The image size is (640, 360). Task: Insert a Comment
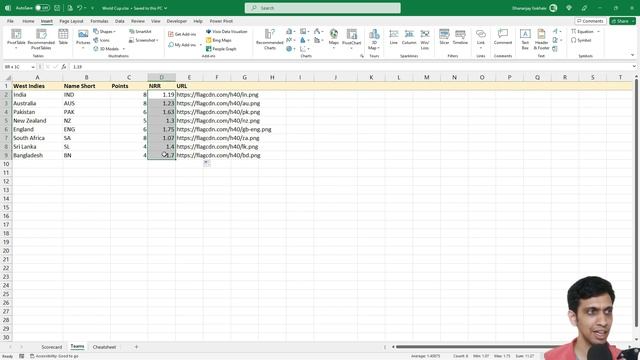click(503, 37)
